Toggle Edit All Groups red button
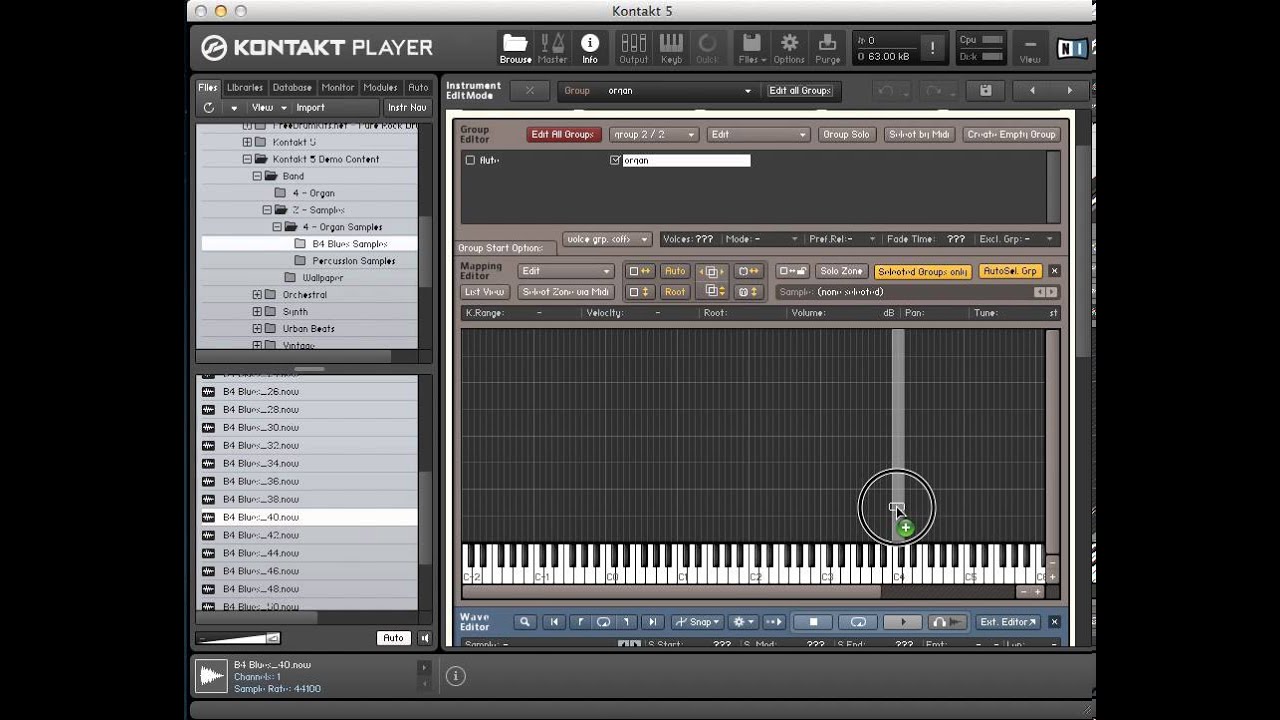The height and width of the screenshot is (720, 1280). (x=562, y=134)
